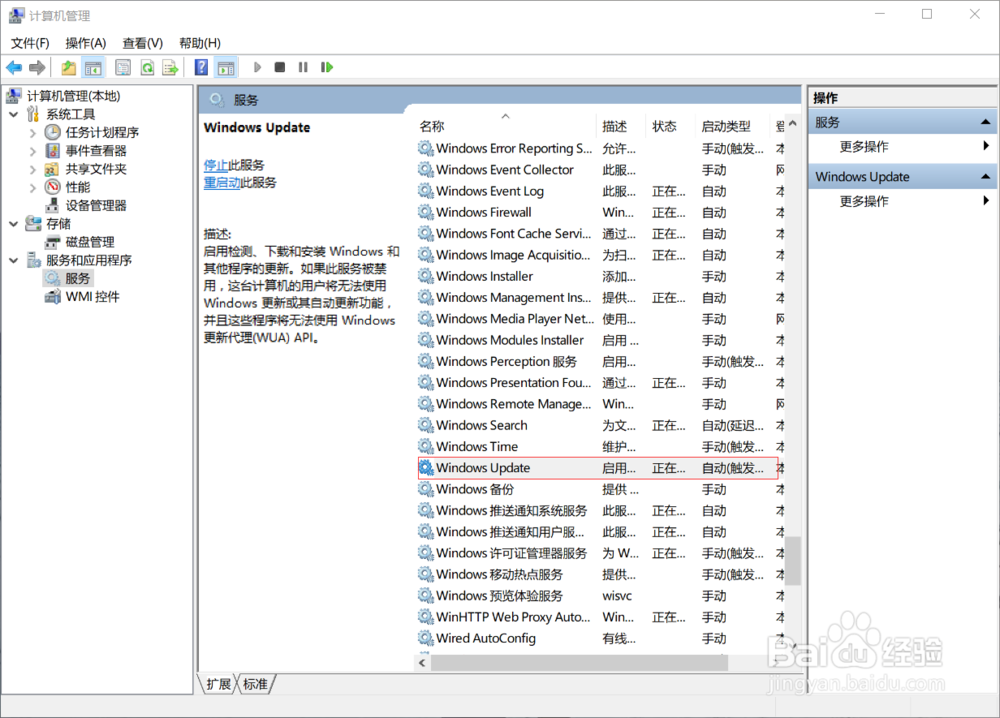Select the Windows Search service row
Image resolution: width=1000 pixels, height=718 pixels.
pos(600,425)
